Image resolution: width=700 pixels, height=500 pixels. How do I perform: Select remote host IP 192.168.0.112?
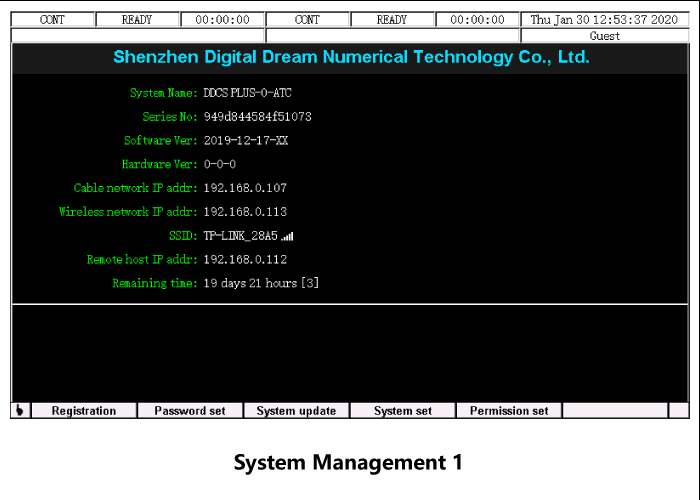click(245, 259)
